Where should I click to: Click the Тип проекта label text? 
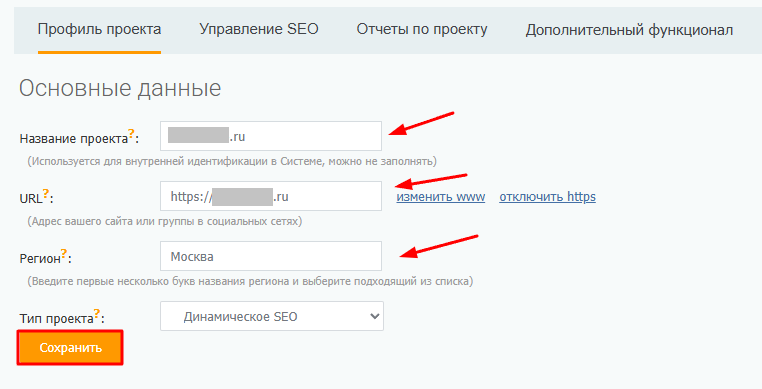pos(56,318)
